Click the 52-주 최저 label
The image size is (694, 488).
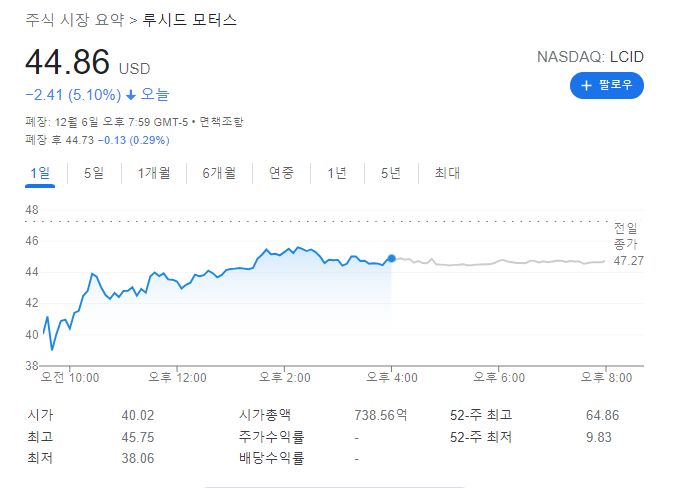pyautogui.click(x=481, y=437)
